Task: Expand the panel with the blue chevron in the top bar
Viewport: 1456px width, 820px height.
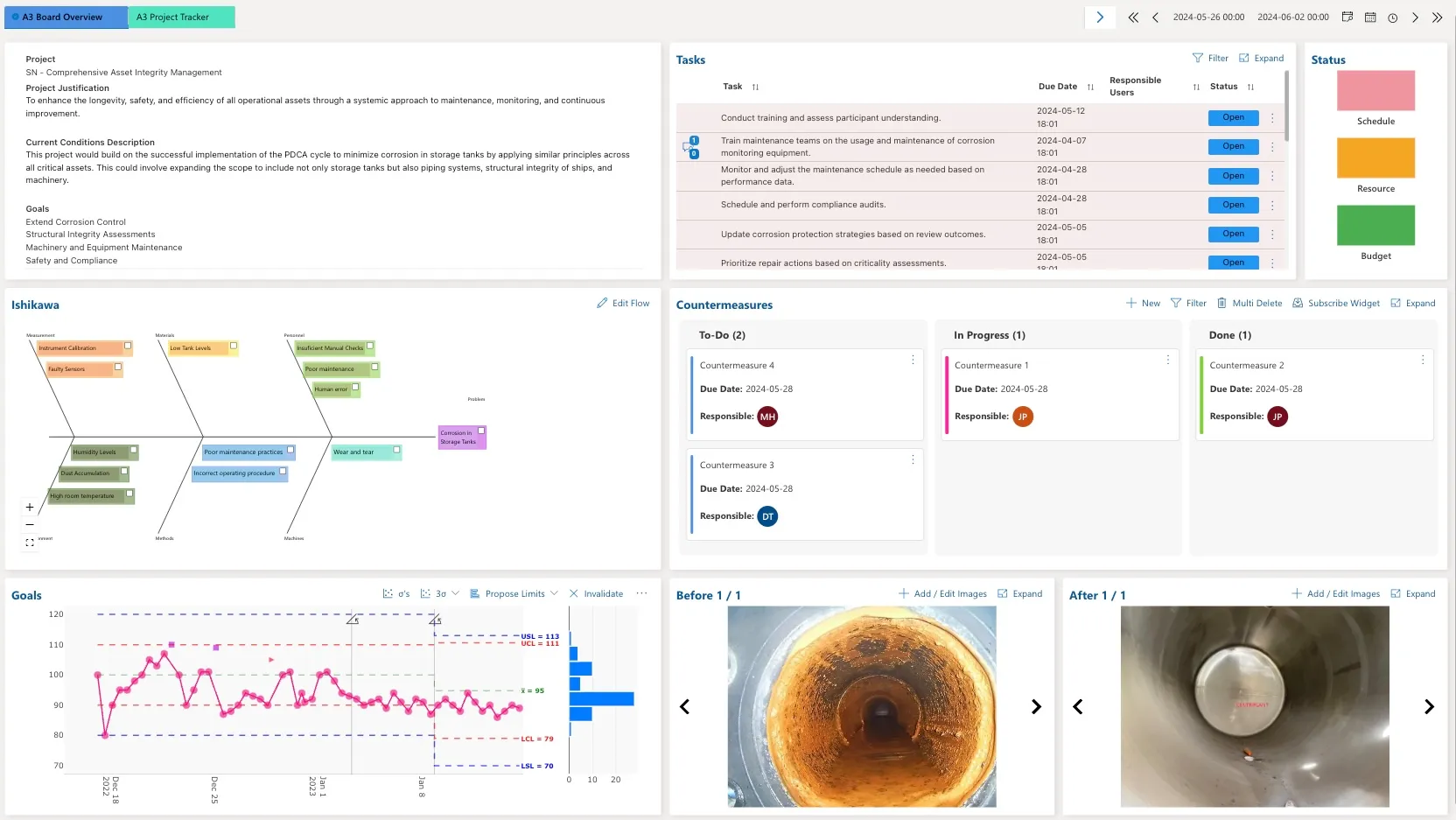Action: (x=1100, y=18)
